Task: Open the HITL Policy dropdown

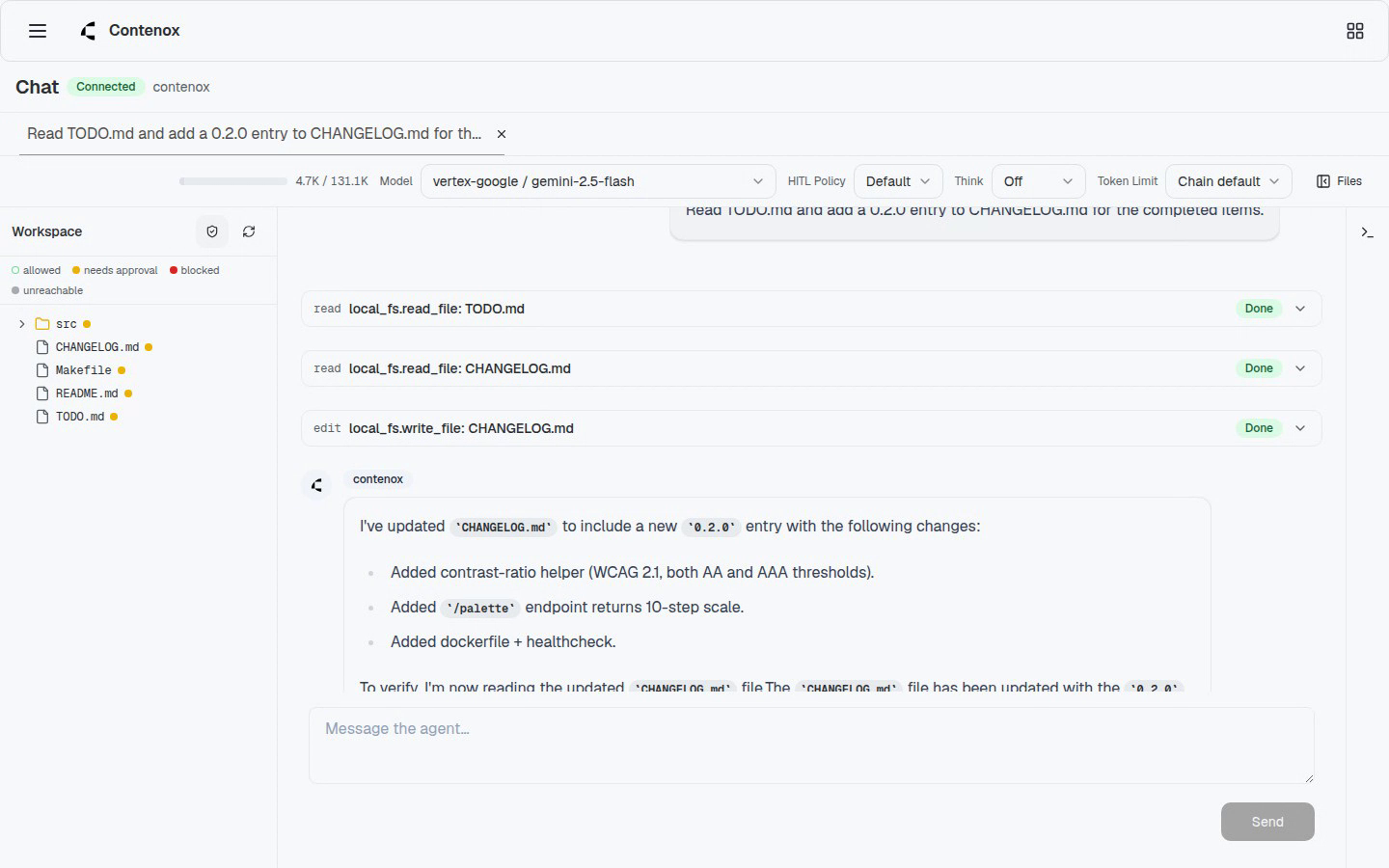Action: coord(898,181)
